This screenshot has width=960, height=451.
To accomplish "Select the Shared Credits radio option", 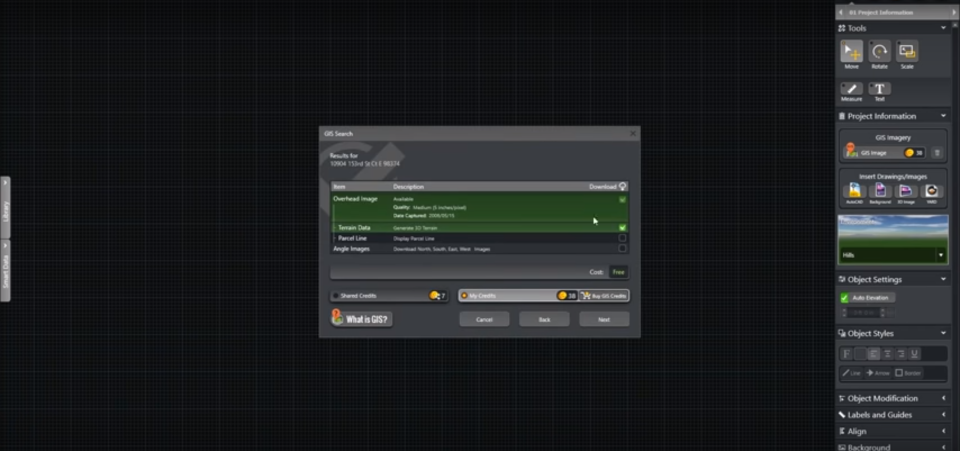I will 336,296.
